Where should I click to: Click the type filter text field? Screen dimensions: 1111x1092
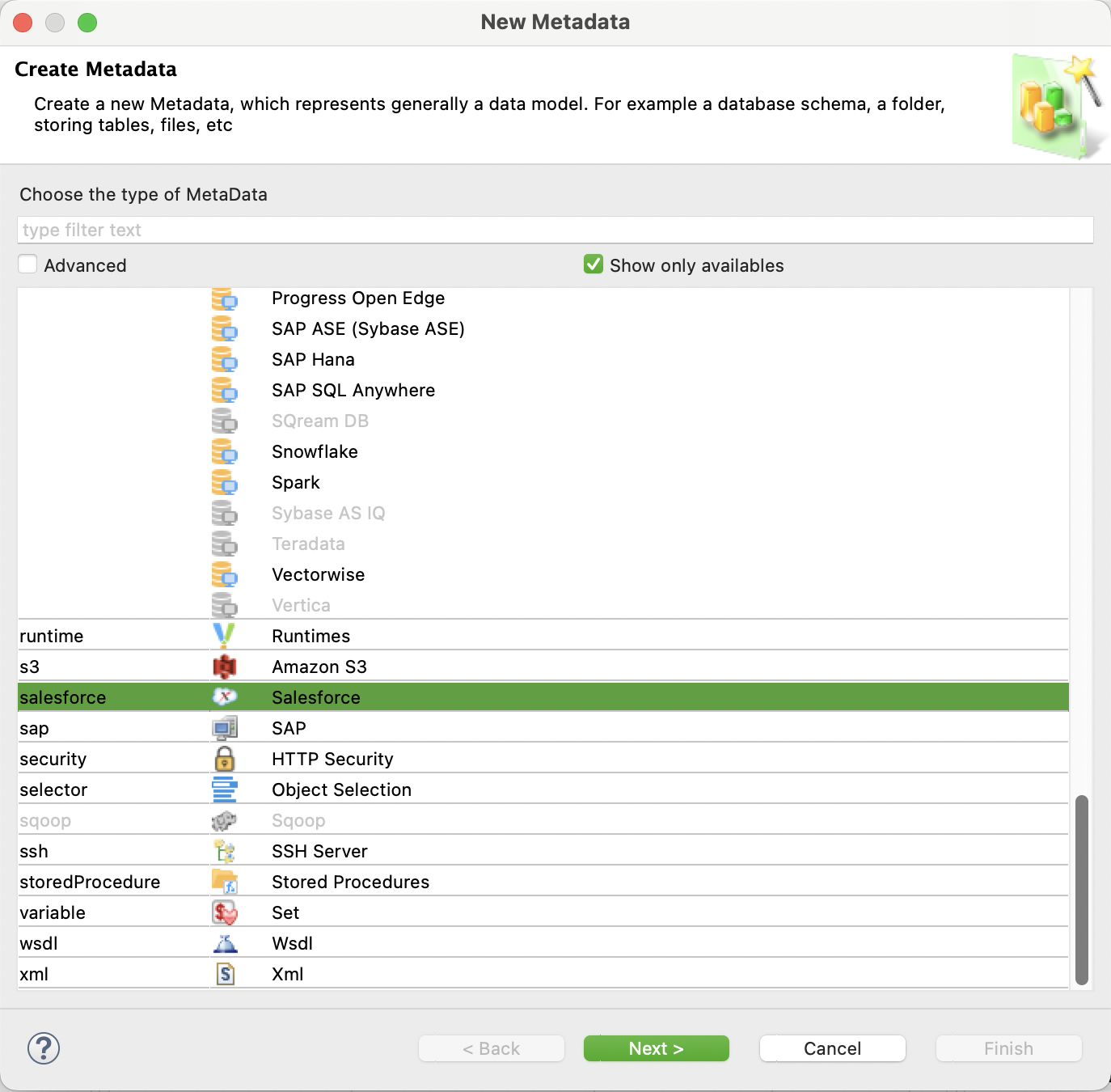555,229
